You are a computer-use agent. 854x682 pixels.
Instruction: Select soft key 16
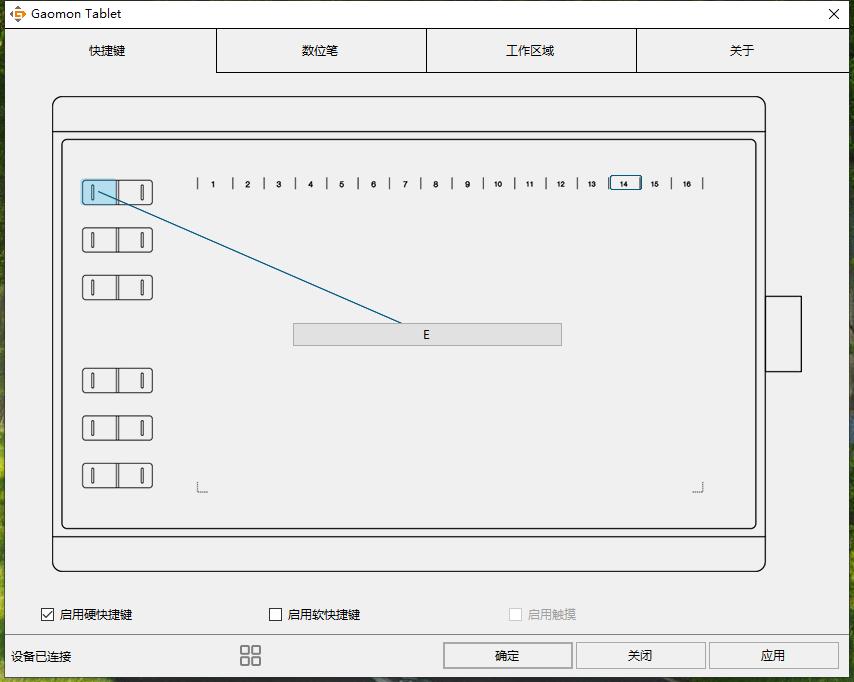pyautogui.click(x=687, y=184)
